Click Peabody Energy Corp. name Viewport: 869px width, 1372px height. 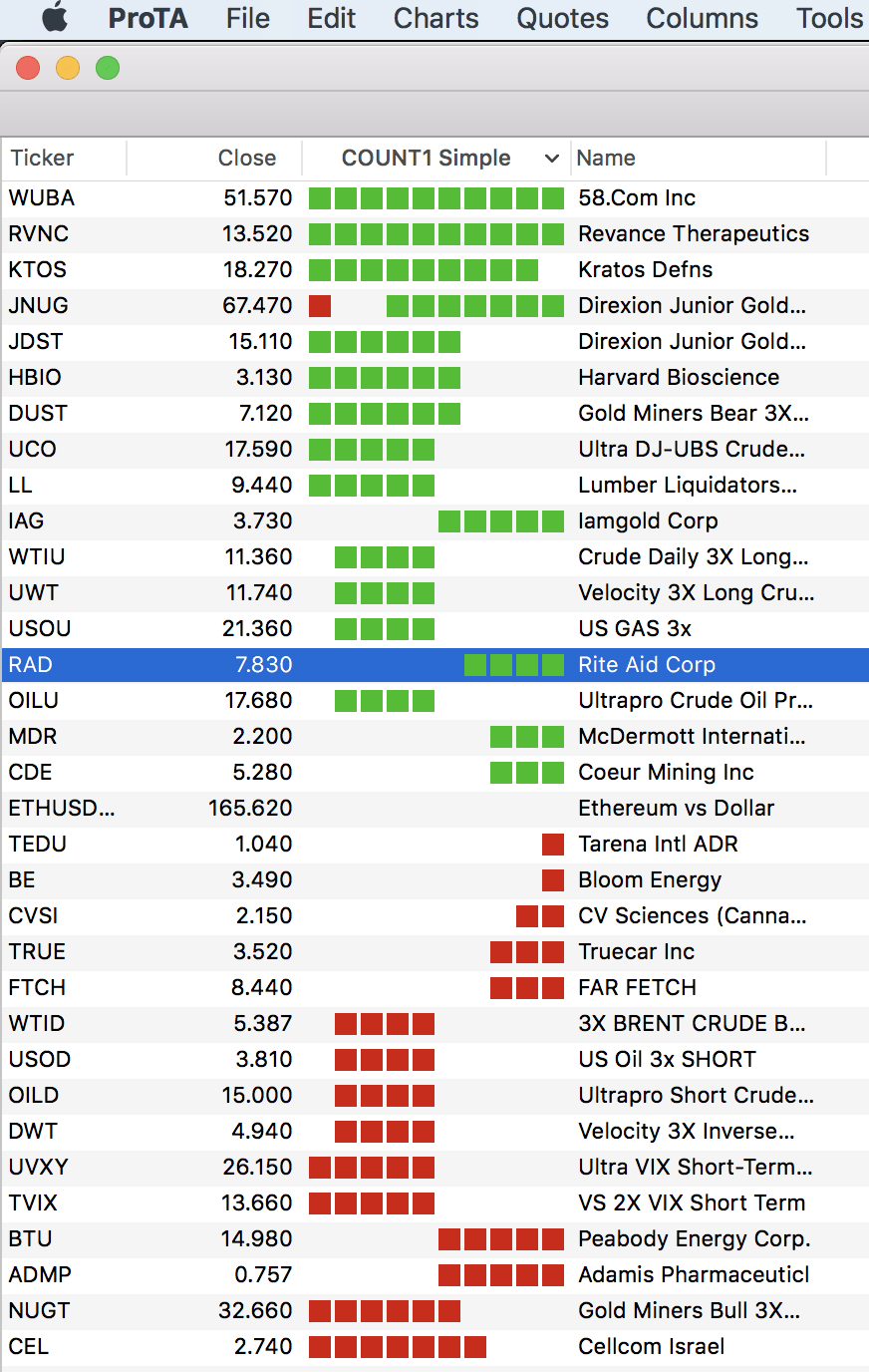click(x=695, y=1238)
